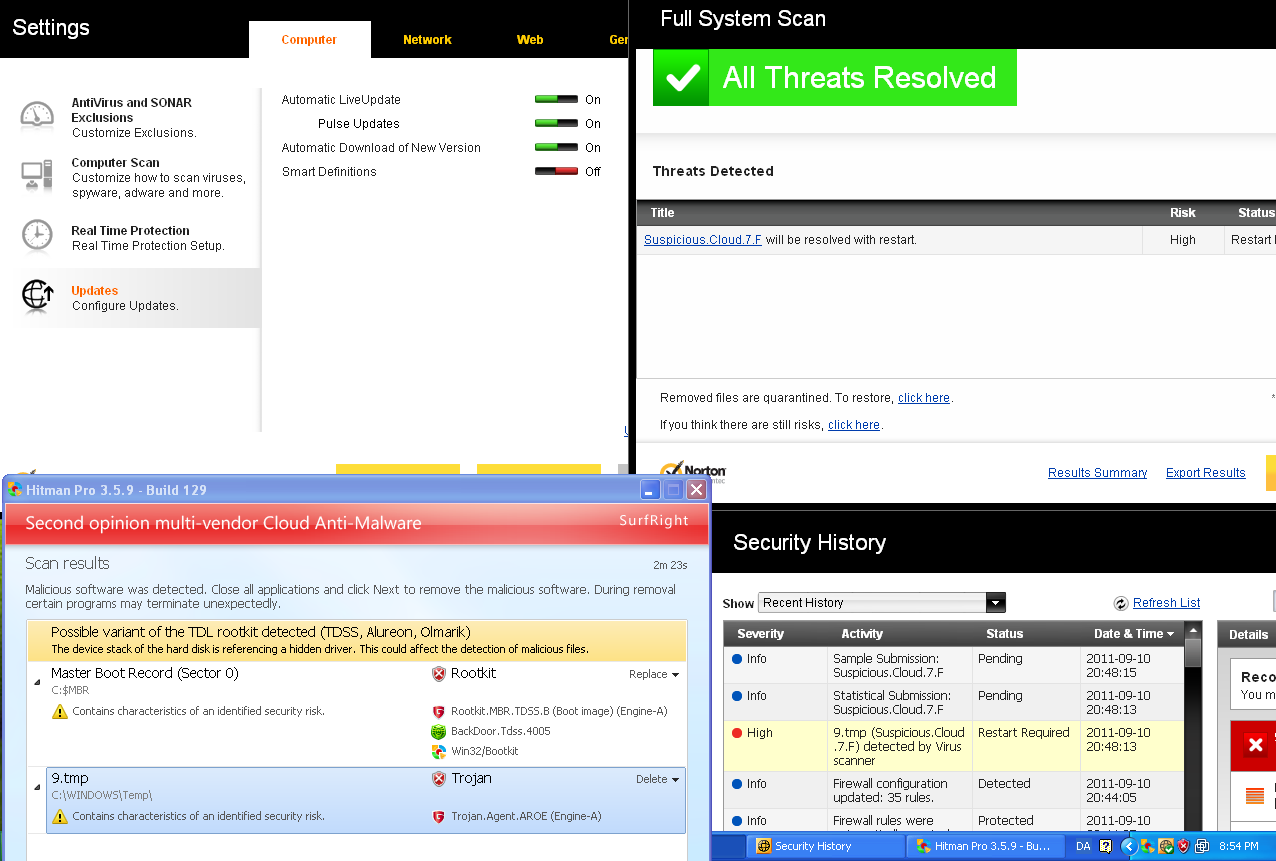The width and height of the screenshot is (1276, 861).
Task: Click the red shield icon beside Rootkit
Action: pos(438,674)
